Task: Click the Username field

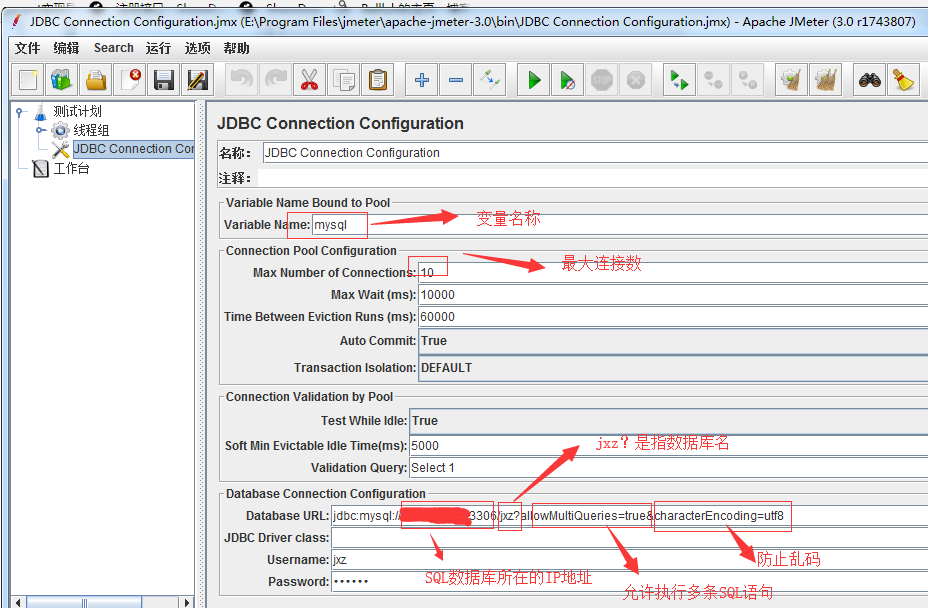Action: click(630, 560)
